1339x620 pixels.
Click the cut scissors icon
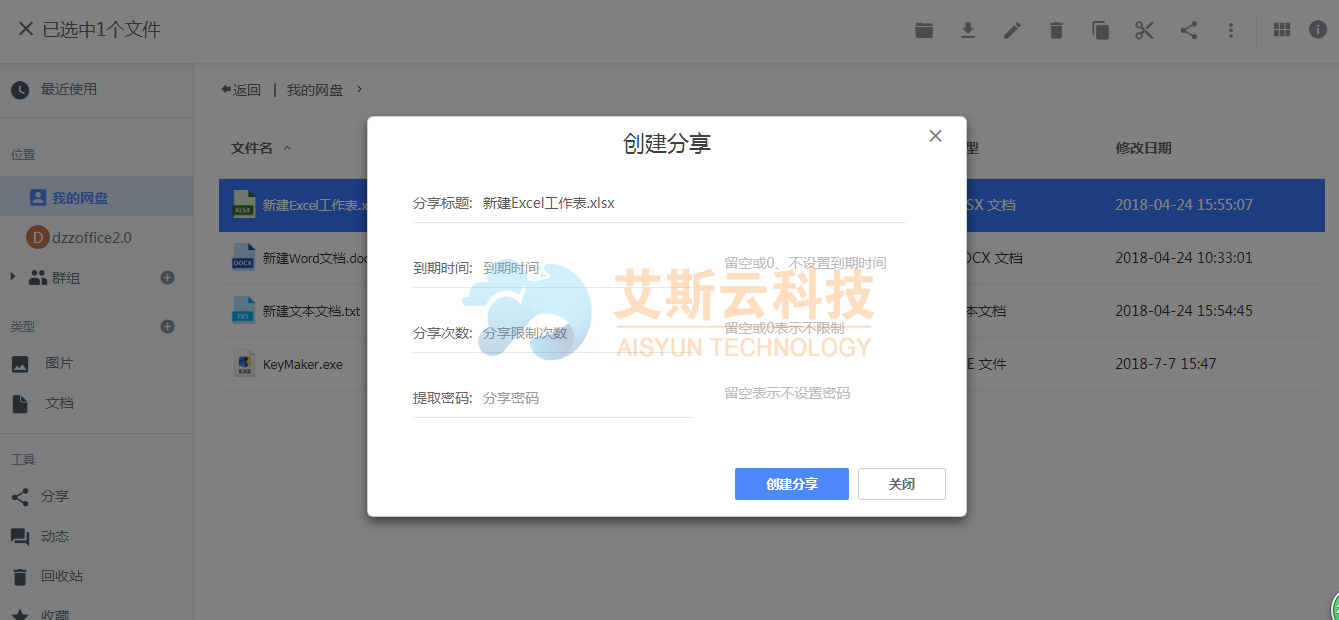point(1144,30)
